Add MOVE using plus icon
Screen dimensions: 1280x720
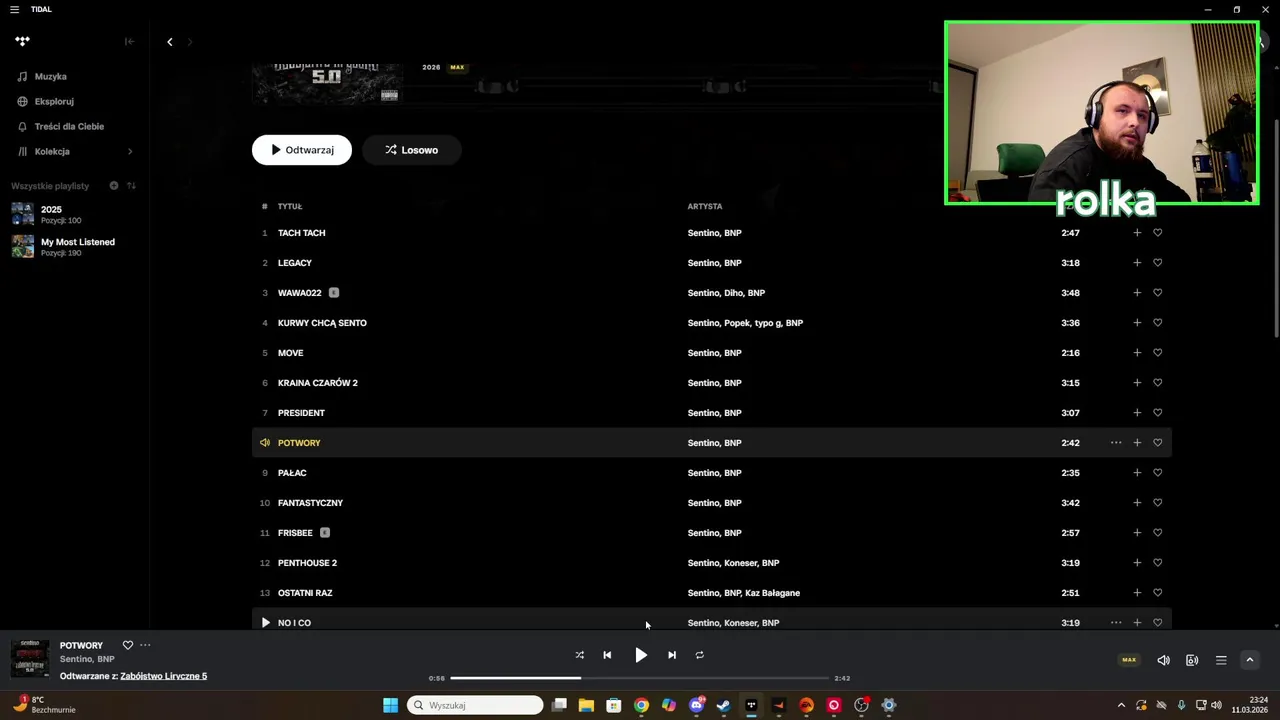1137,353
